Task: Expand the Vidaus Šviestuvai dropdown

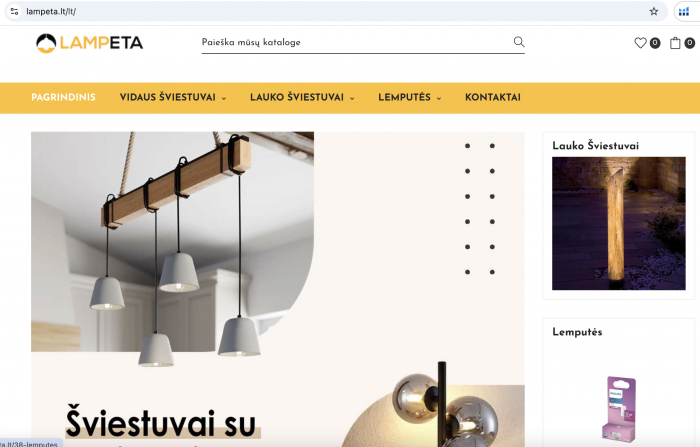Action: click(x=173, y=97)
